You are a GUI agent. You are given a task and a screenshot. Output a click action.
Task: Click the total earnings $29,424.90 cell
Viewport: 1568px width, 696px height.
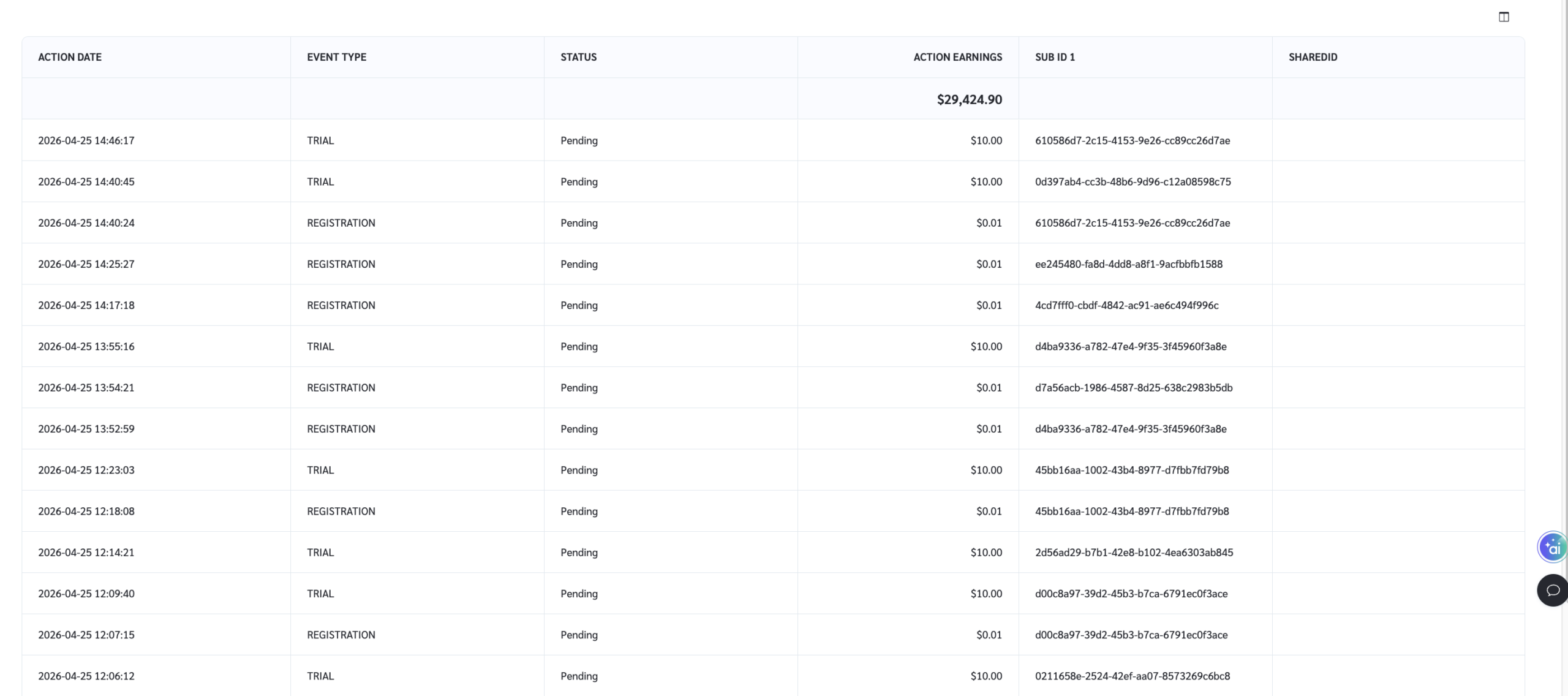969,99
